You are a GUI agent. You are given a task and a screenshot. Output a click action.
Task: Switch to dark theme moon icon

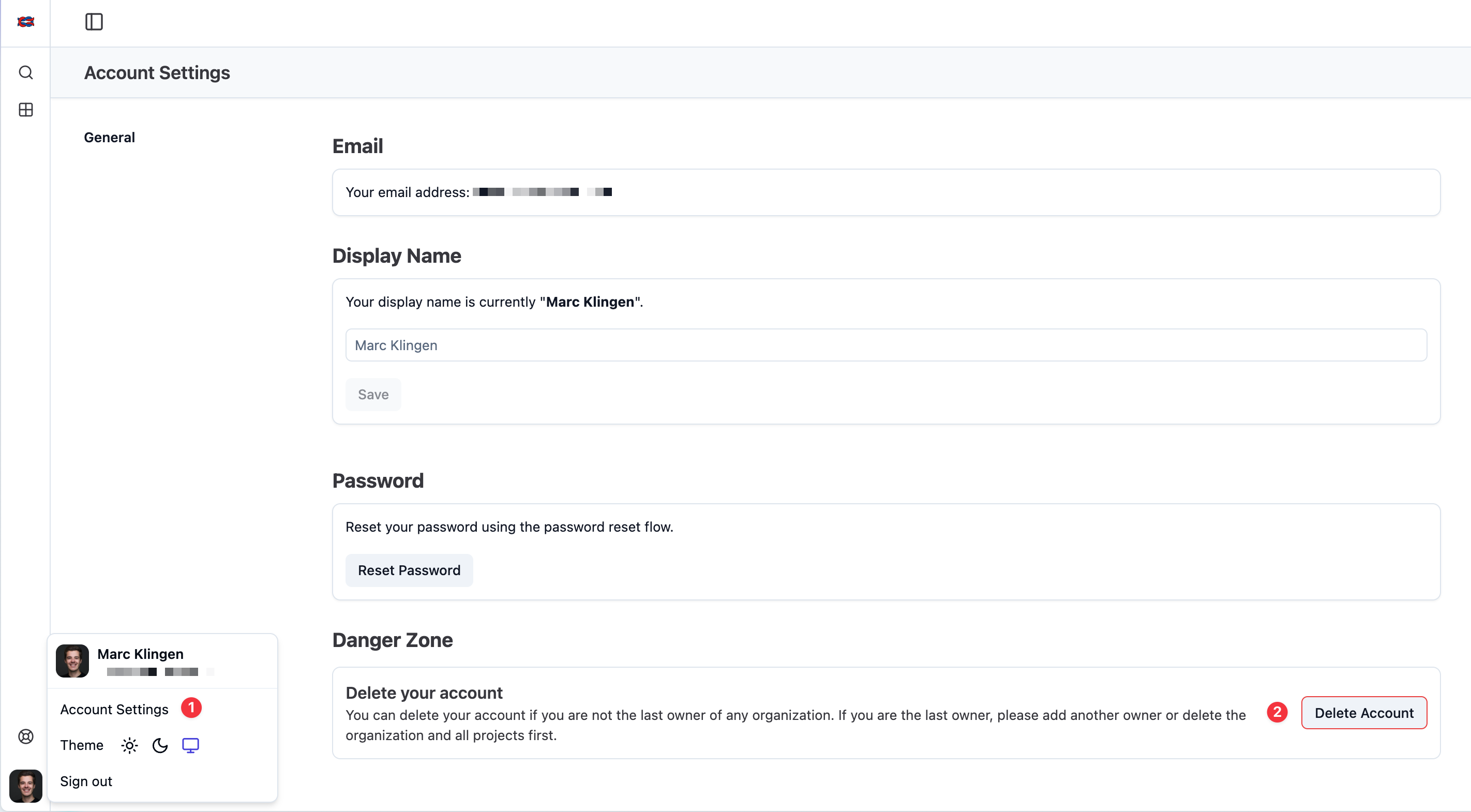[x=160, y=745]
